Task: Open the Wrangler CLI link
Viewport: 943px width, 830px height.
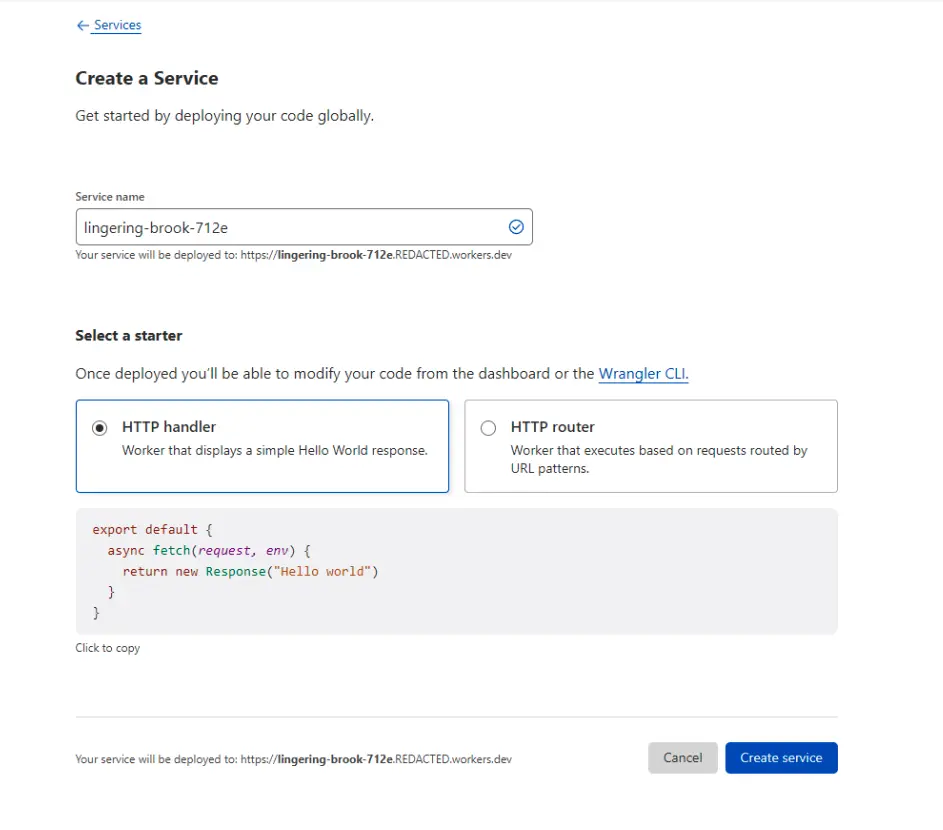Action: [x=643, y=373]
